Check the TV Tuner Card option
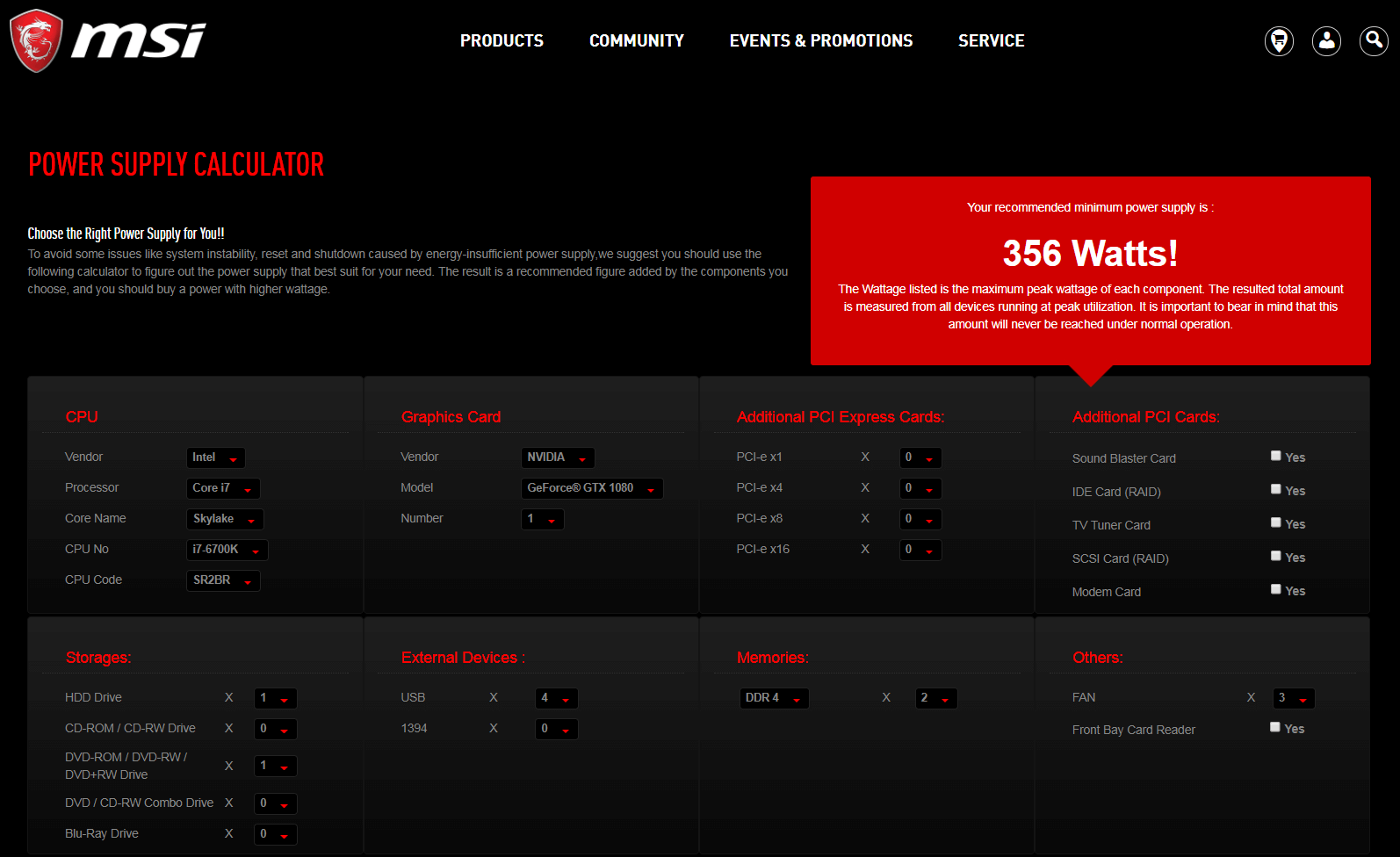This screenshot has width=1400, height=857. (x=1275, y=522)
